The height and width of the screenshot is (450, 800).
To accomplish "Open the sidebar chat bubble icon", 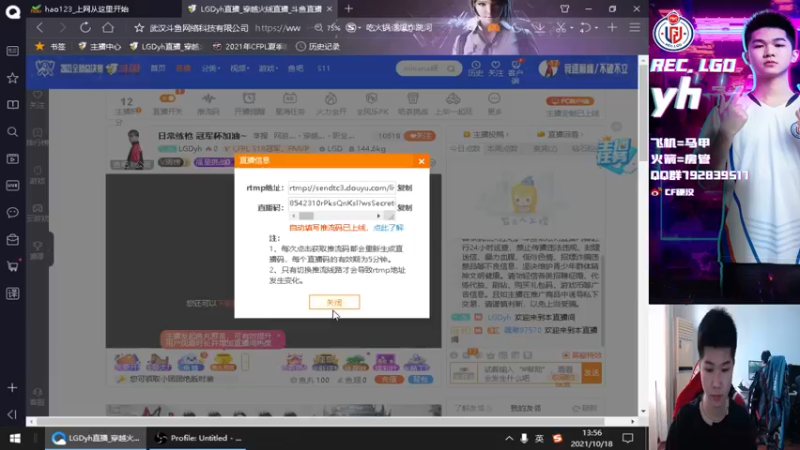I will click(x=13, y=212).
